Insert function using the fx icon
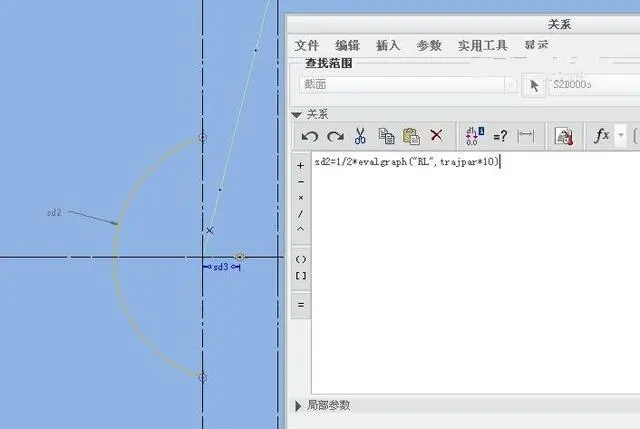The image size is (640, 429). (602, 135)
